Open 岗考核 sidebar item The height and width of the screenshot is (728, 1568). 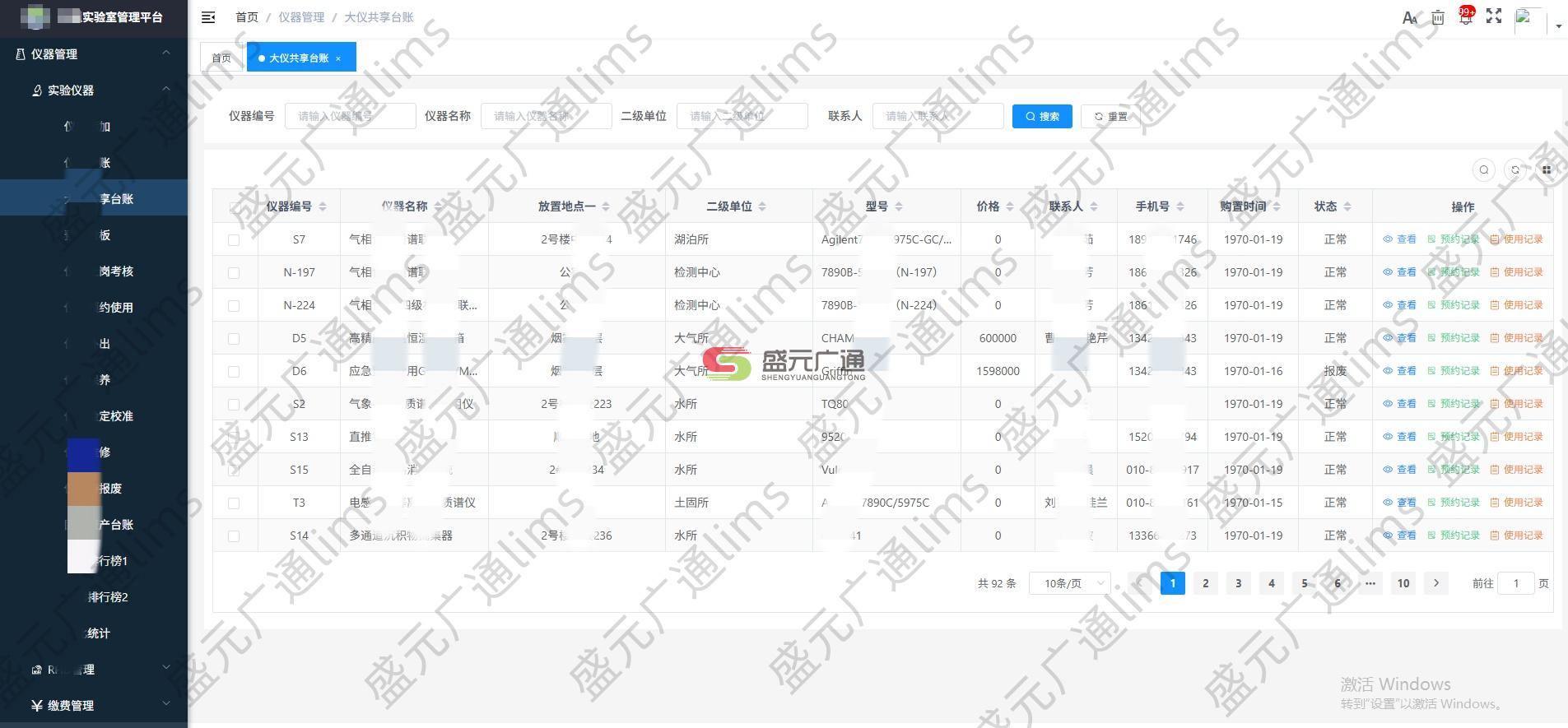tap(94, 271)
